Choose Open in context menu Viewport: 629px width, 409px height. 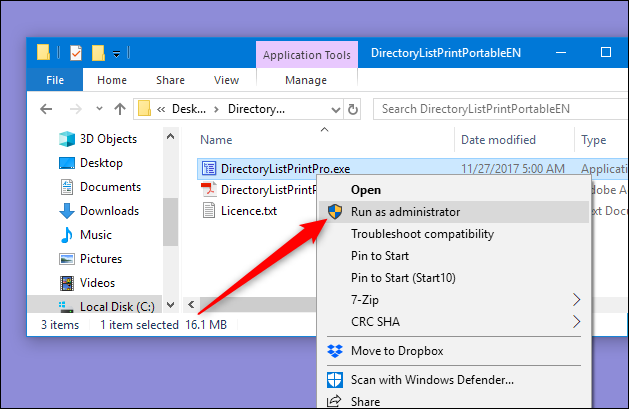pyautogui.click(x=454, y=190)
